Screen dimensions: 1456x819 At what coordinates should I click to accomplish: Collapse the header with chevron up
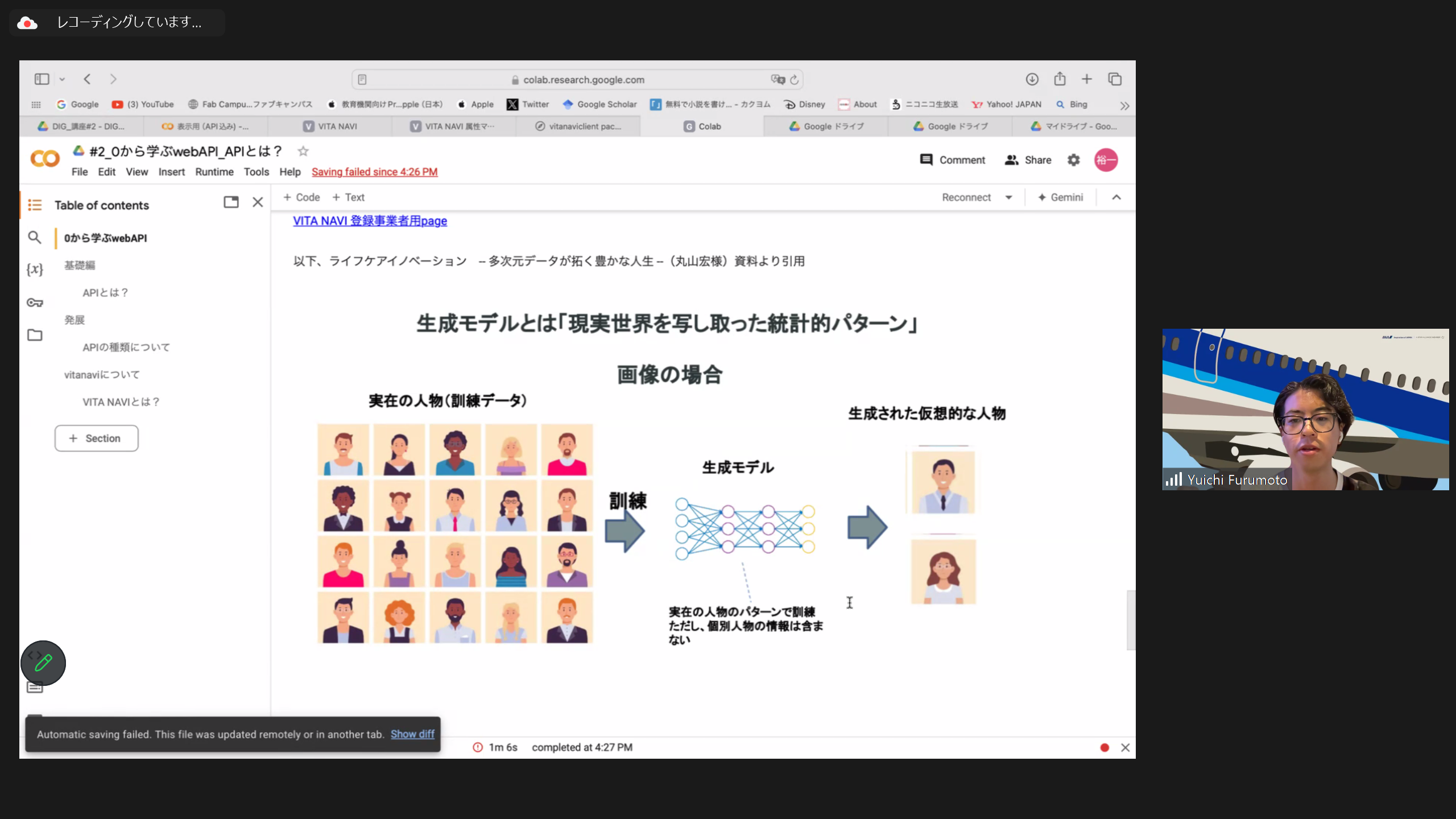[1116, 197]
